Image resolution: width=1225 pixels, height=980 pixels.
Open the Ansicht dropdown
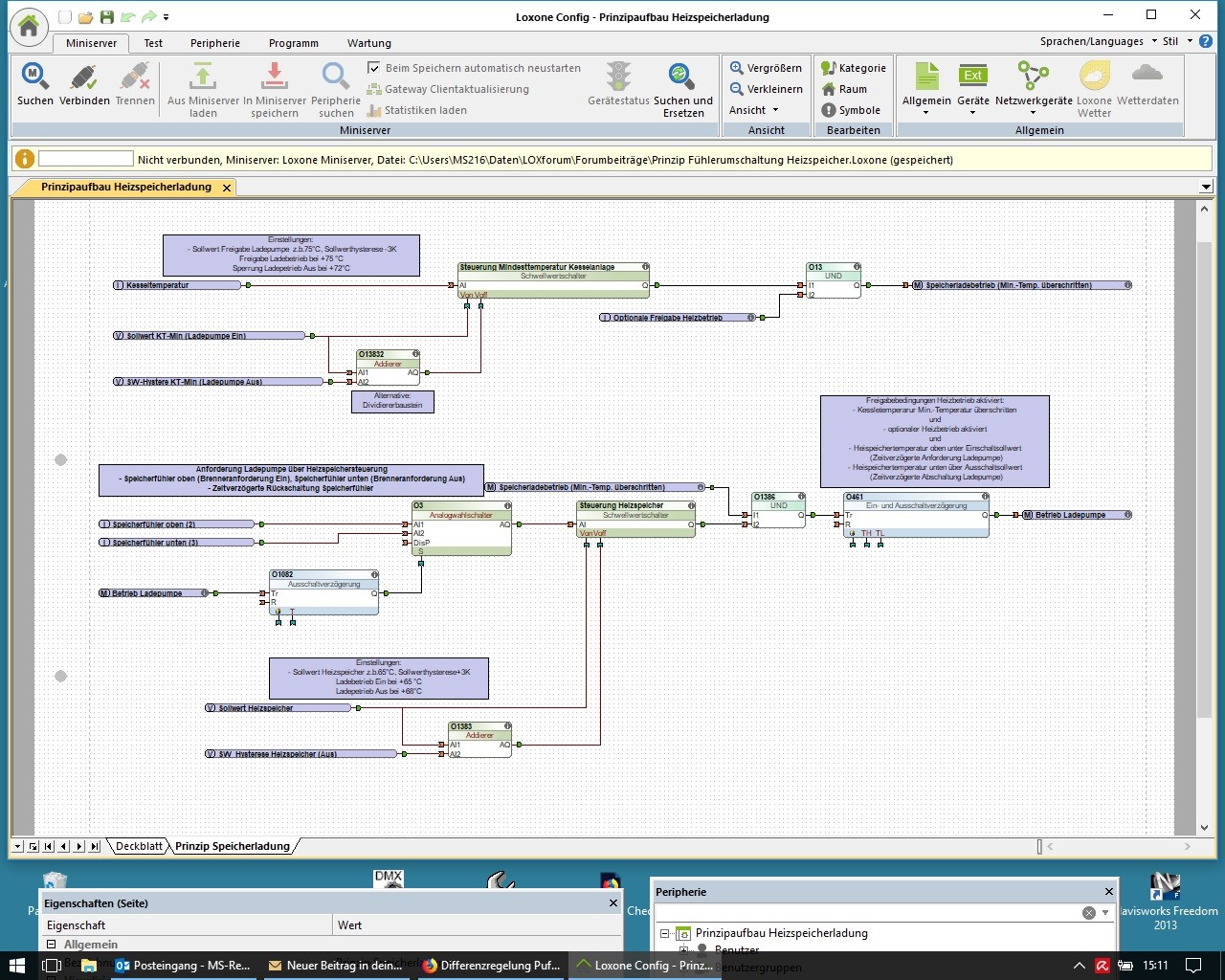(x=754, y=110)
